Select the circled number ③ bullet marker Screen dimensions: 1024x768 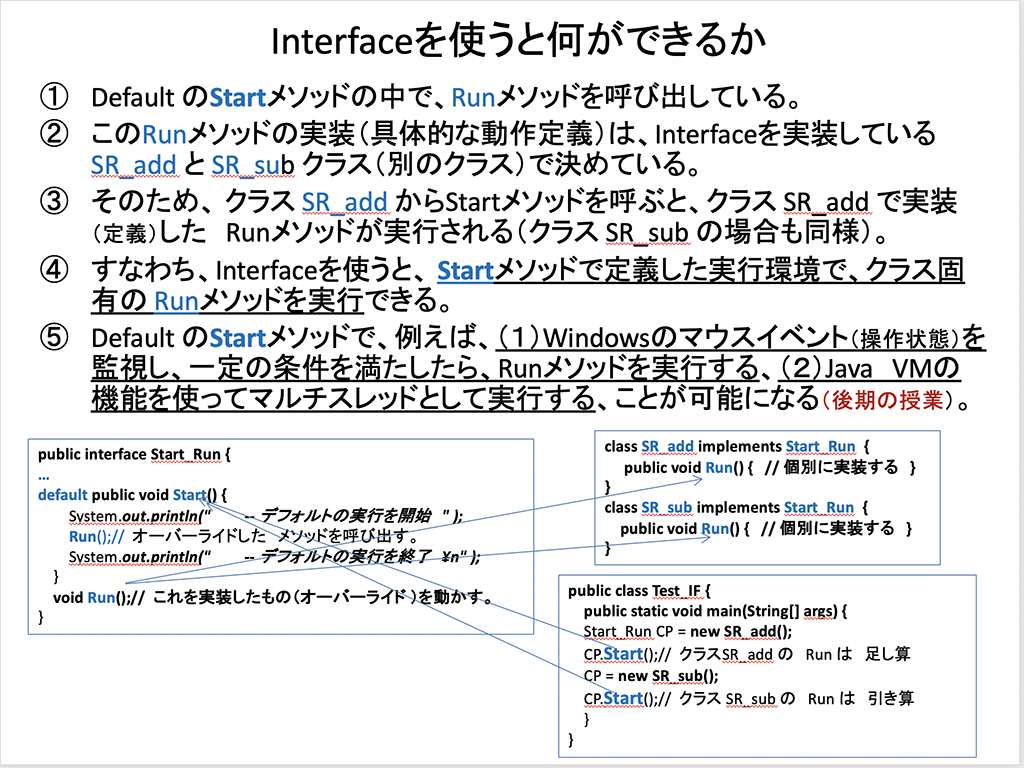(54, 201)
